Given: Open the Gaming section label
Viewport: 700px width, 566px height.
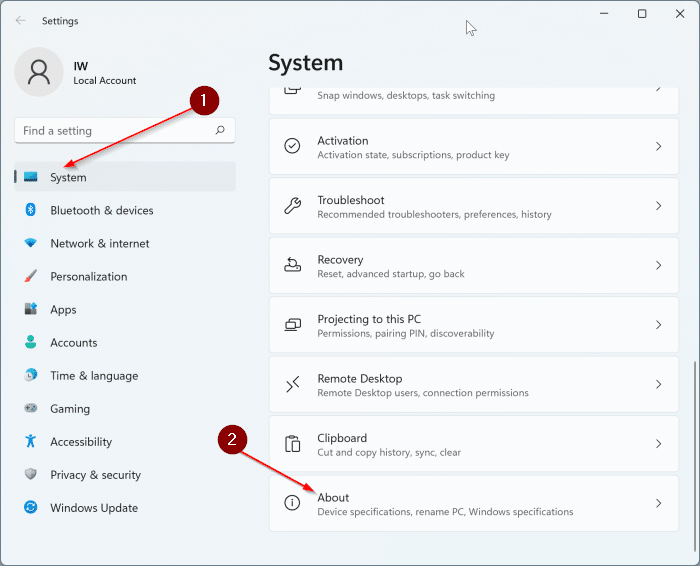Looking at the screenshot, I should 70,409.
